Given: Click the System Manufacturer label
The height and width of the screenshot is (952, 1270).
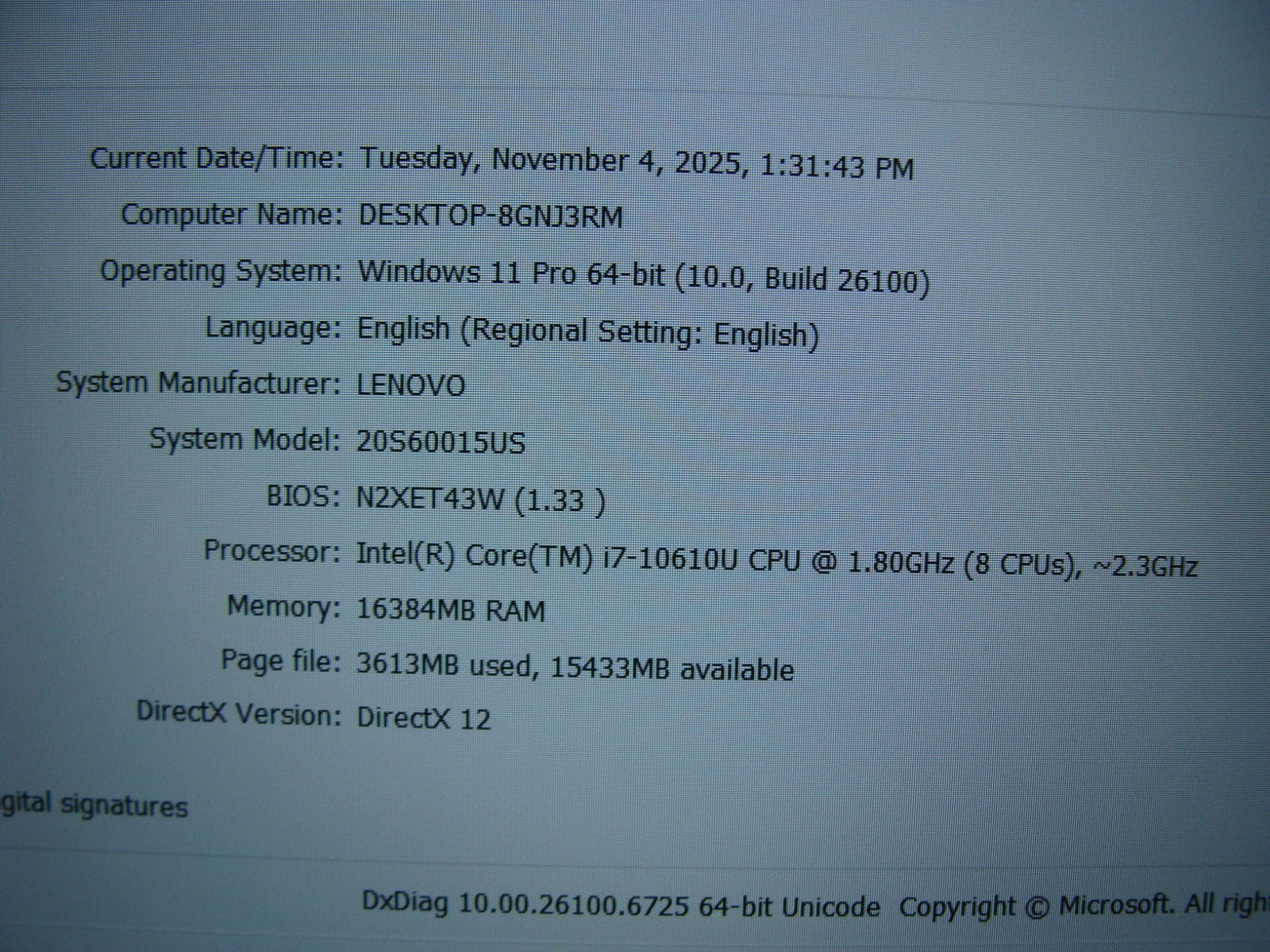Looking at the screenshot, I should (198, 383).
